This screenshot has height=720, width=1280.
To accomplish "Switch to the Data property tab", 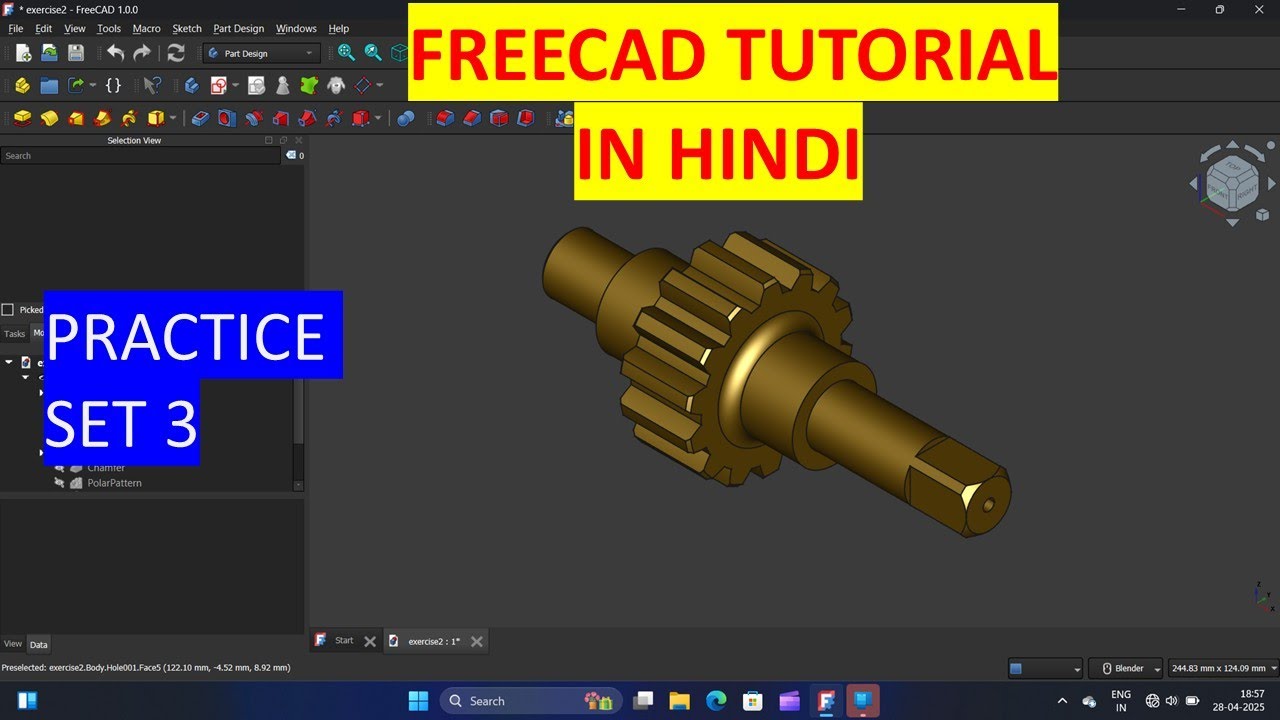I will (x=38, y=645).
